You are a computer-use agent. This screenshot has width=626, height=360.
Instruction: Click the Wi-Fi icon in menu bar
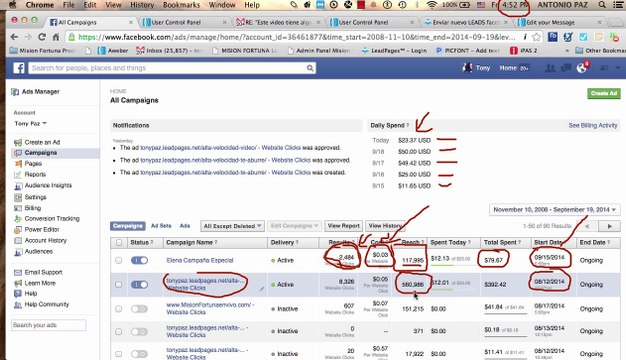431,5
